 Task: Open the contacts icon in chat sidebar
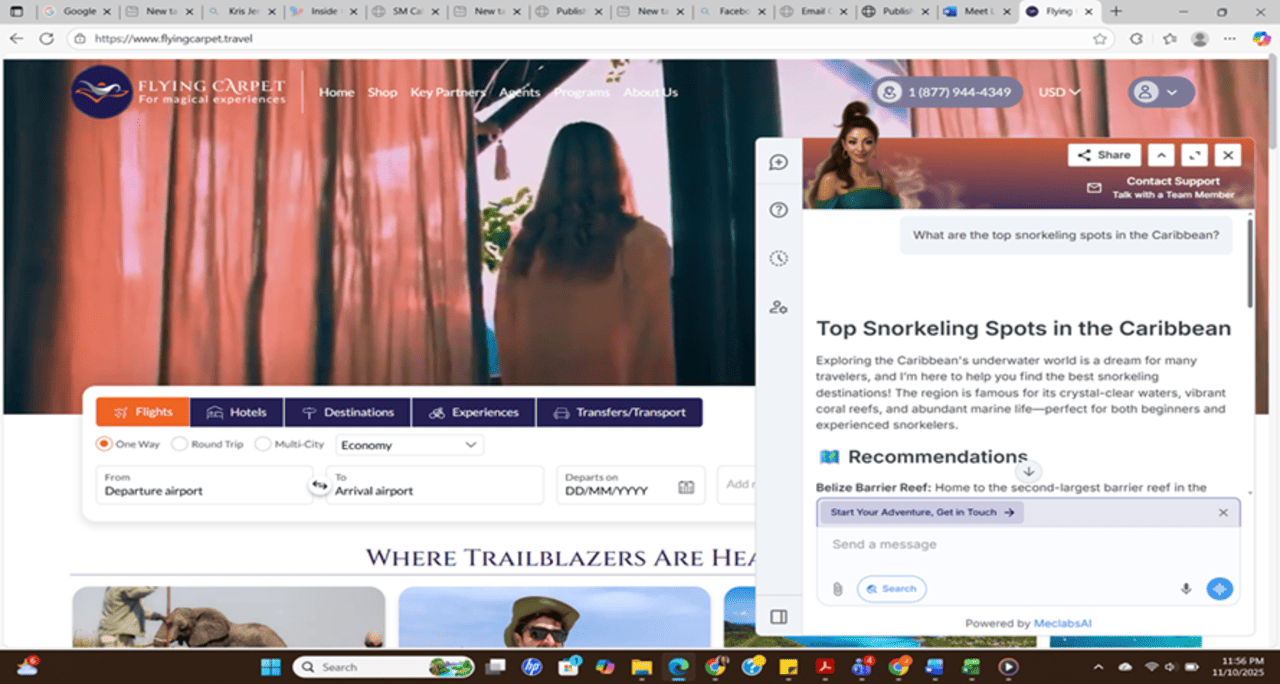778,307
